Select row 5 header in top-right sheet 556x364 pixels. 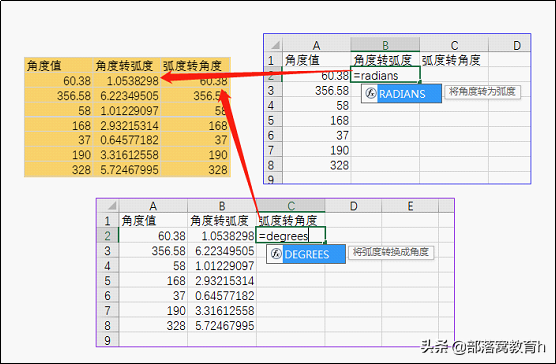pos(273,121)
